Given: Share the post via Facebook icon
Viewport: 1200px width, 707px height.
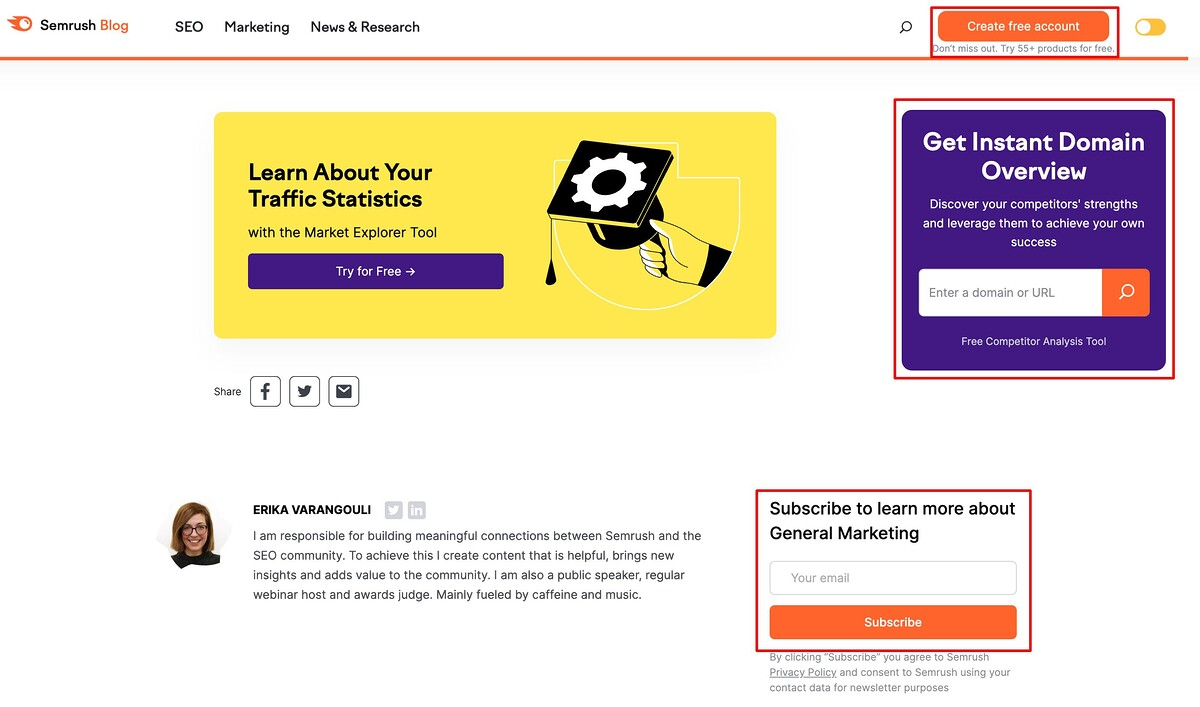Looking at the screenshot, I should (x=265, y=392).
